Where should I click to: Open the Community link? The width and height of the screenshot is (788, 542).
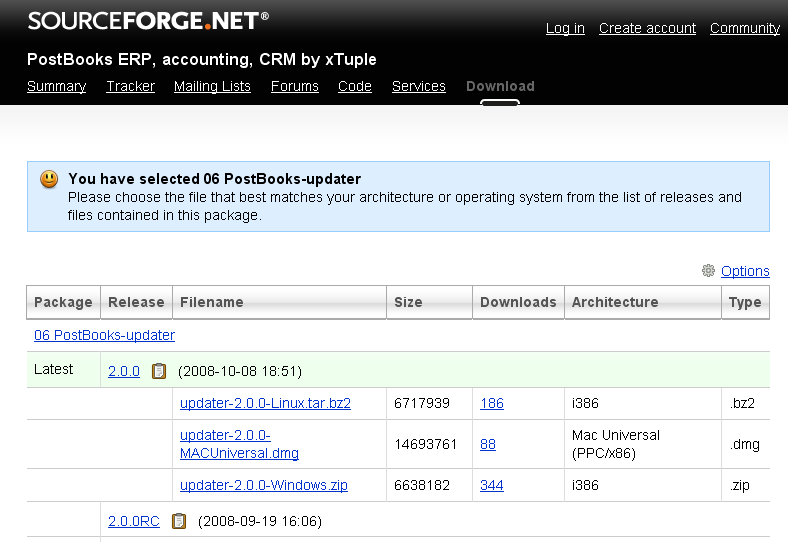(744, 28)
